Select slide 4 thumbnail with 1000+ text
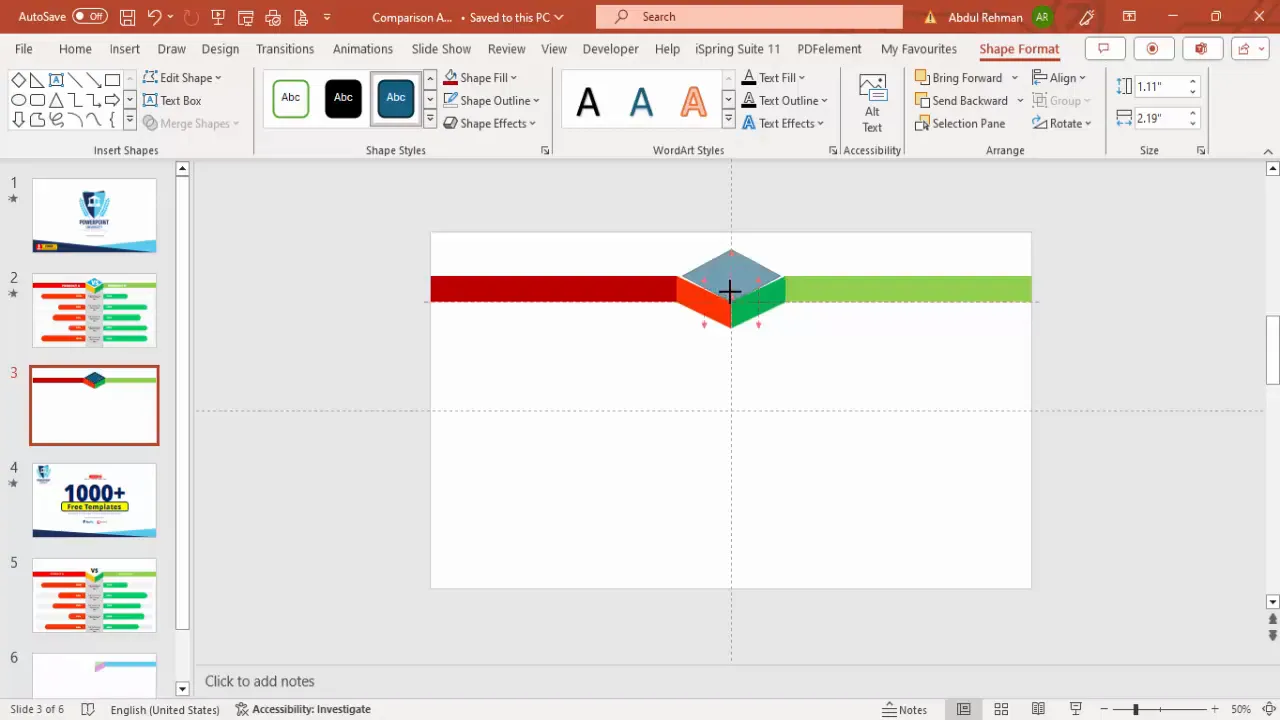 (x=94, y=500)
